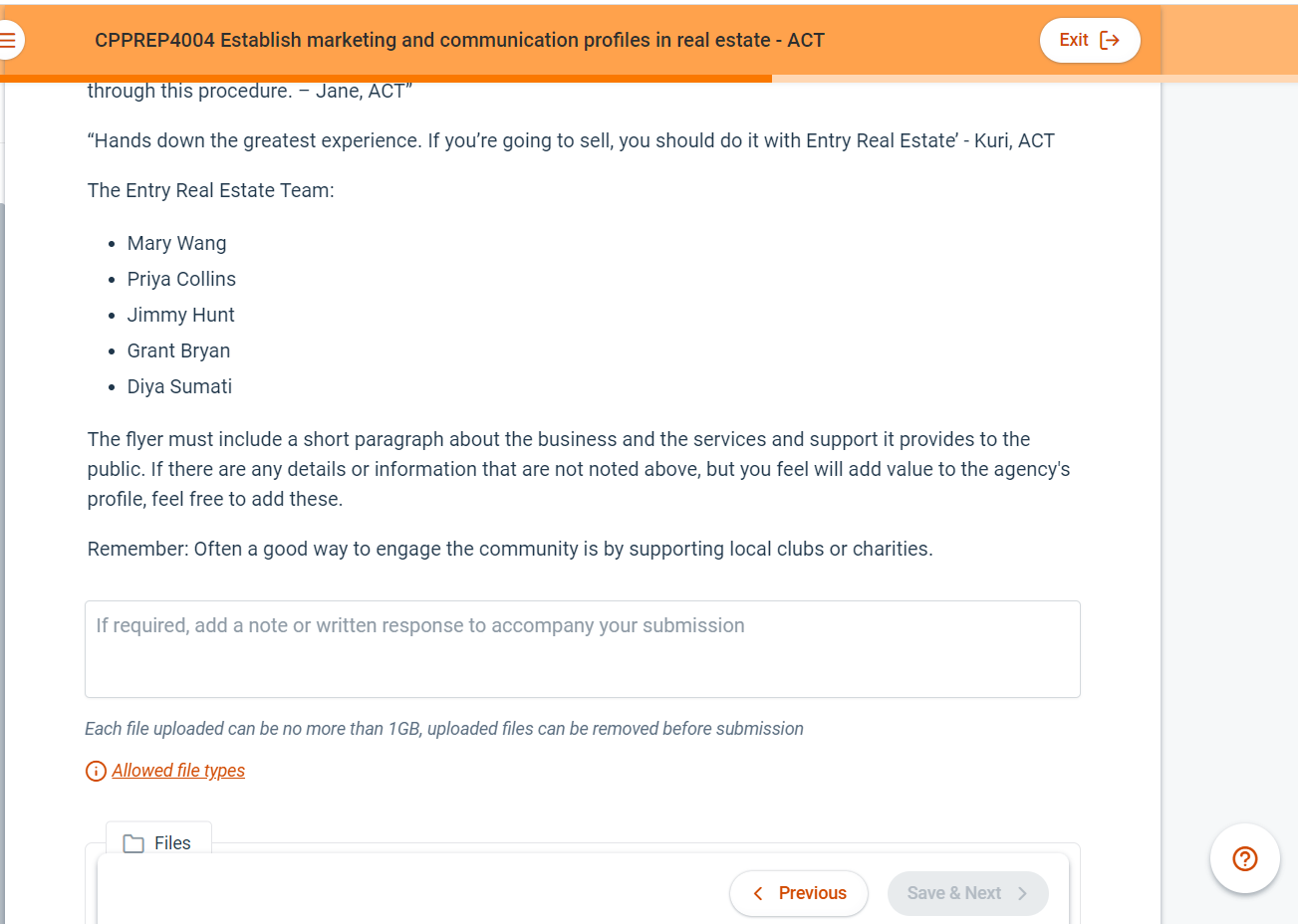The image size is (1298, 924).
Task: Click the Mary Wang list item
Action: [176, 244]
